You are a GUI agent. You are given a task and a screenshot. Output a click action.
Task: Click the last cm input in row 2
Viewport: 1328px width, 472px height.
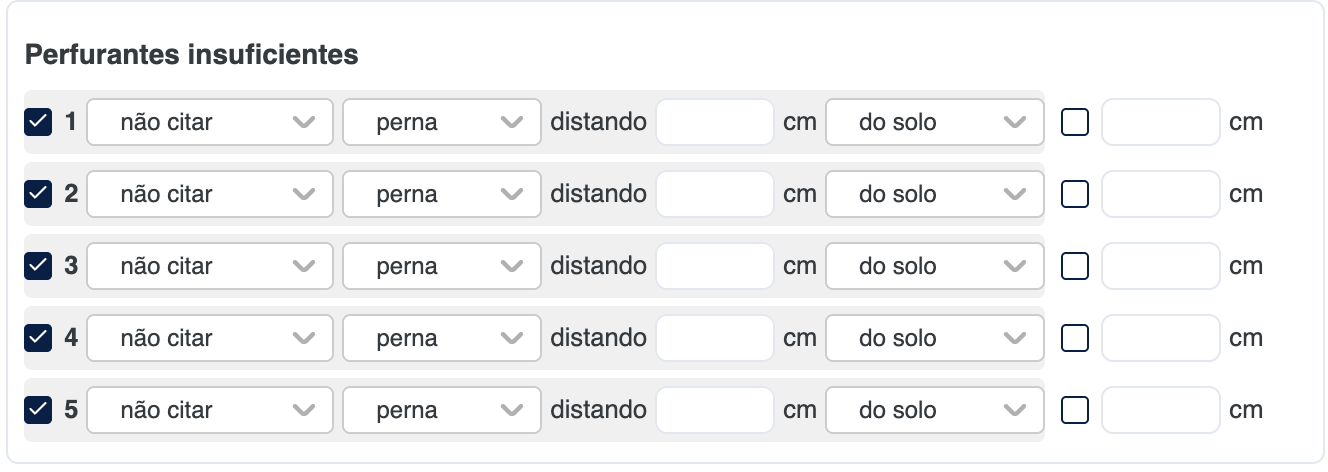(x=1161, y=194)
